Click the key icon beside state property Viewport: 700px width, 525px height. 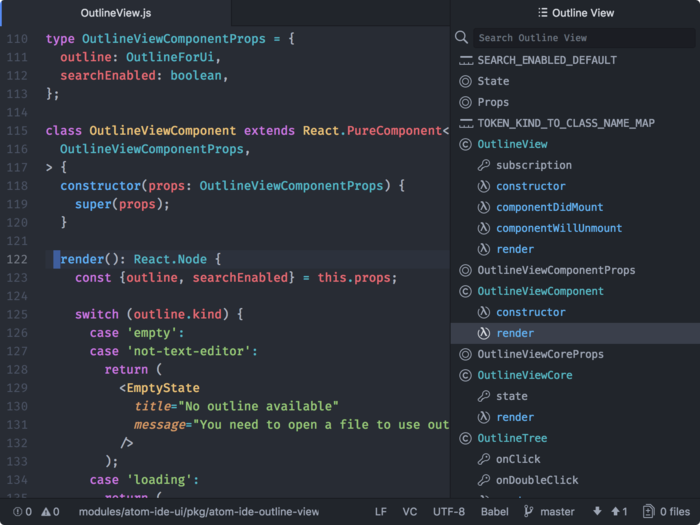(x=484, y=396)
